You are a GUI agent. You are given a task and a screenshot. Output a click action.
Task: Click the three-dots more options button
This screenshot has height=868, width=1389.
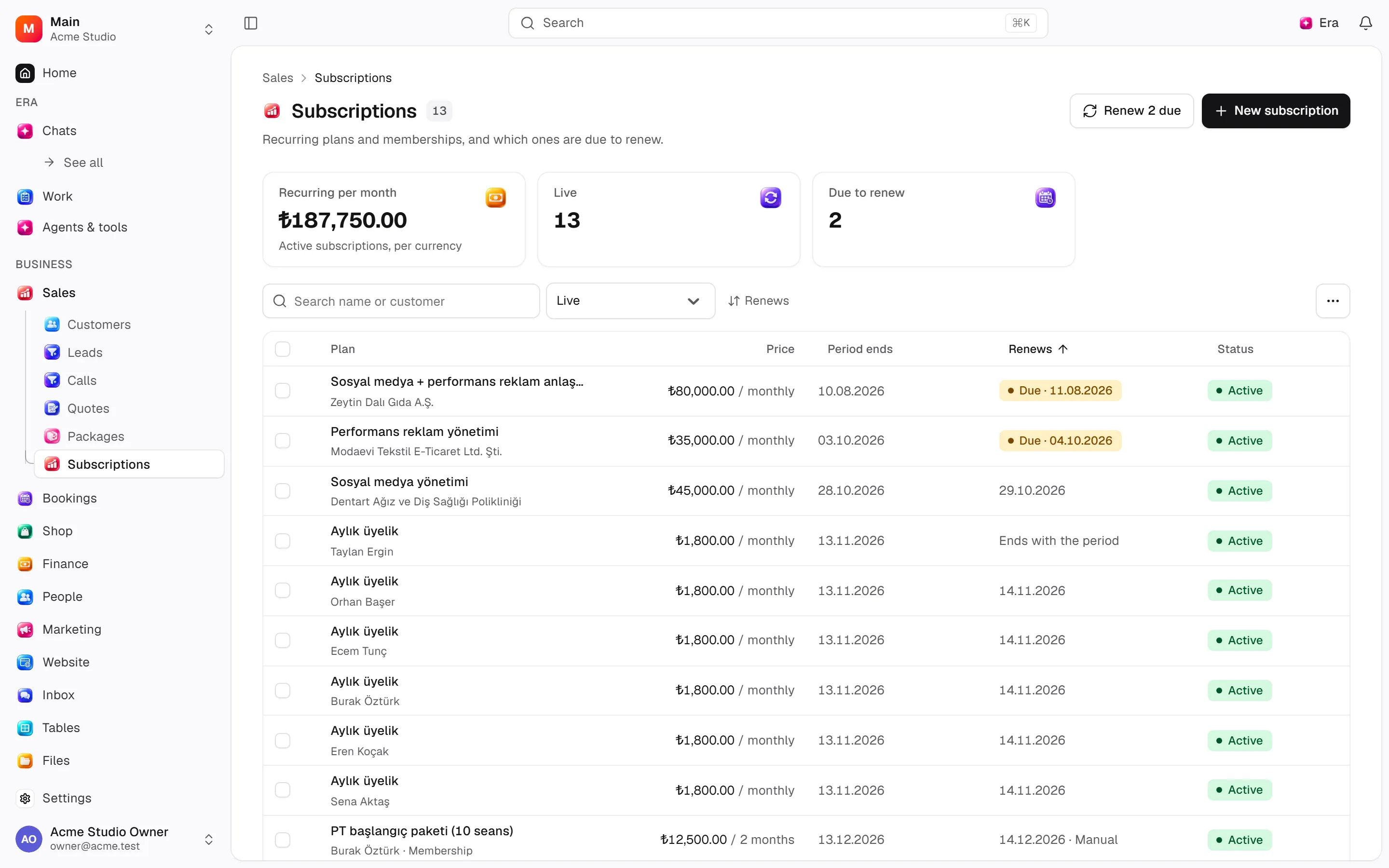(x=1333, y=301)
